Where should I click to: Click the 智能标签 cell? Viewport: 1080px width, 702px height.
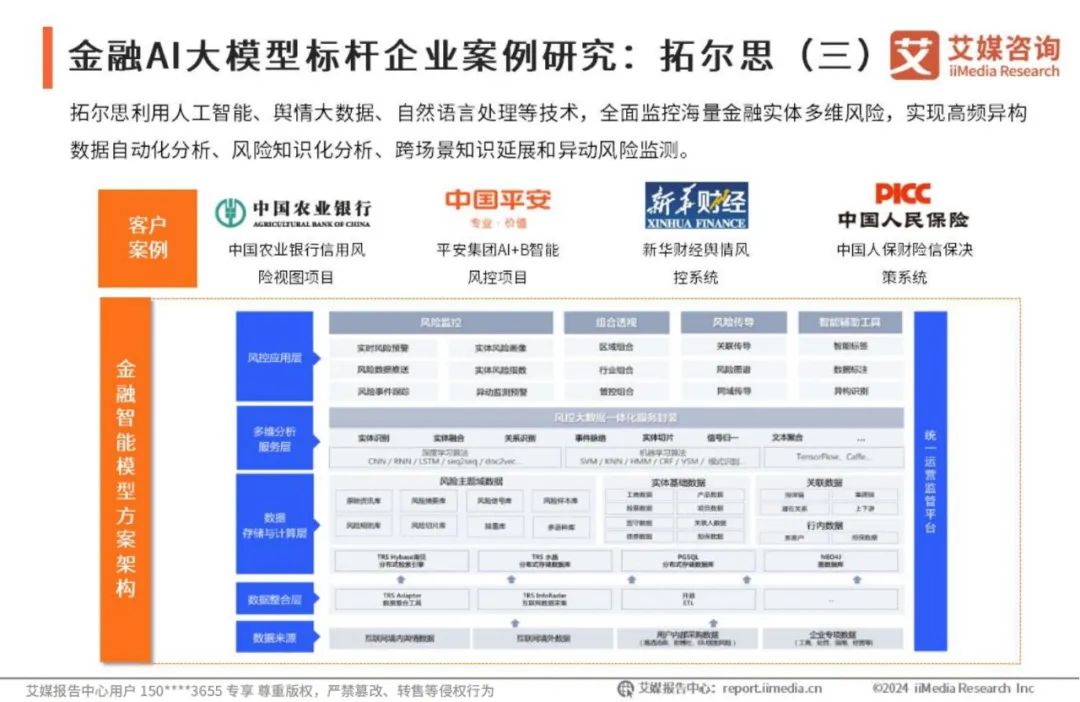click(851, 347)
